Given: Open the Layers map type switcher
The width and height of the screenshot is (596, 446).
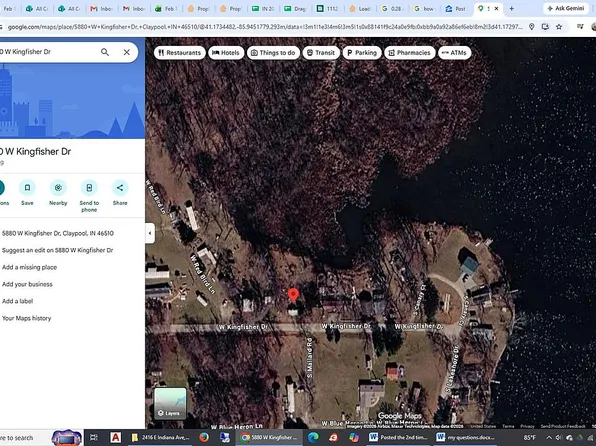Looking at the screenshot, I should click(x=170, y=403).
